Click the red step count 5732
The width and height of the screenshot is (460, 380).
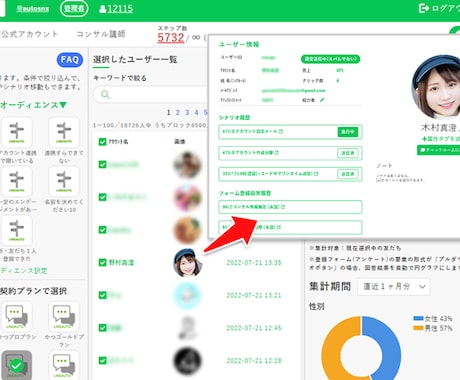coord(171,38)
